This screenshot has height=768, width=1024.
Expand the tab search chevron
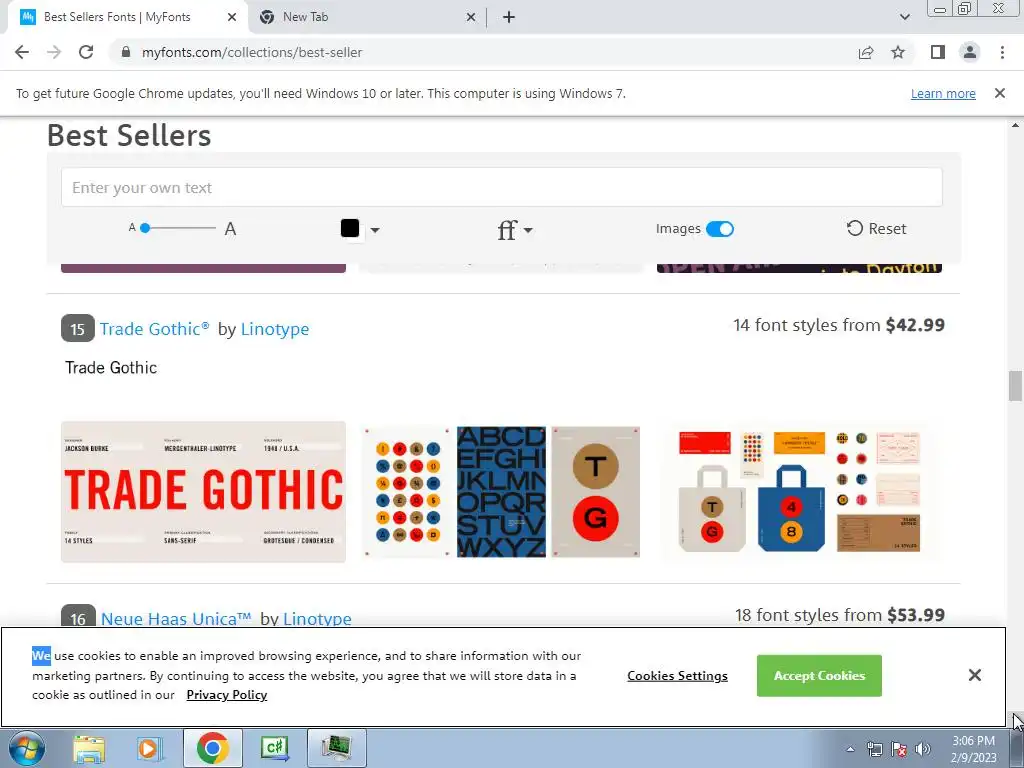coord(904,17)
